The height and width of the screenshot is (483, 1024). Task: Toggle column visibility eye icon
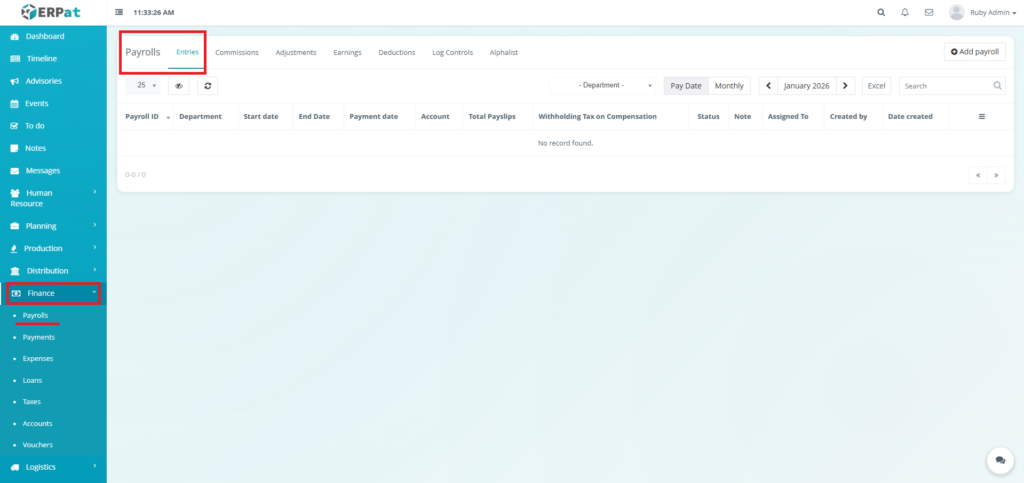[x=179, y=86]
